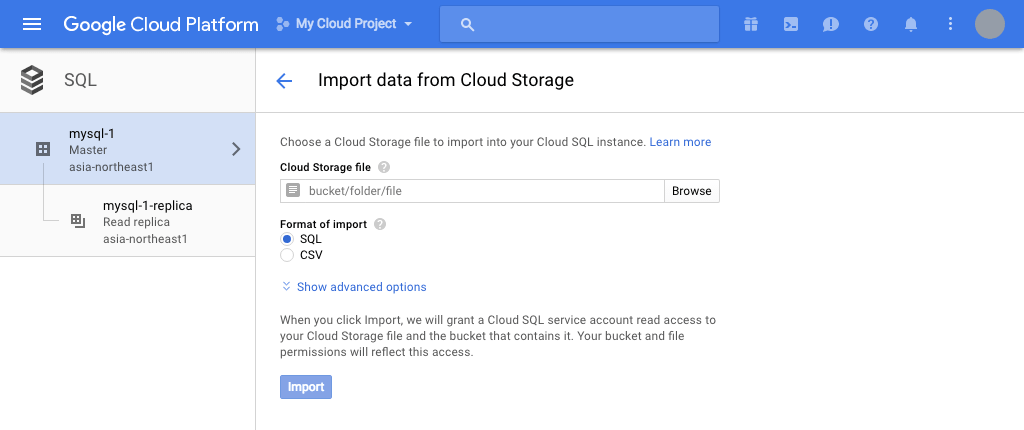The image size is (1024, 430).
Task: Click the user account avatar
Action: point(989,24)
